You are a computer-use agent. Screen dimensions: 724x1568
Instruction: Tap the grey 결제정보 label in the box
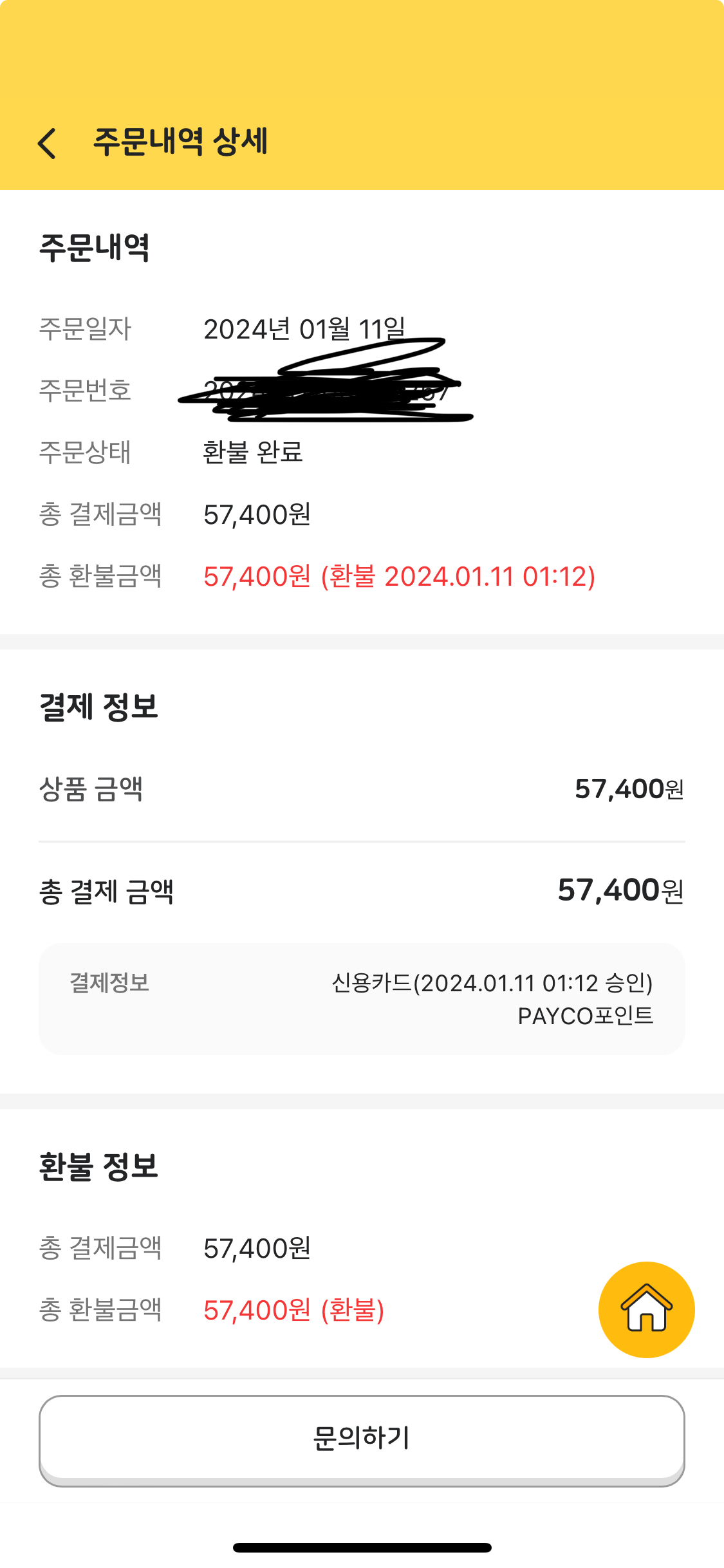[109, 983]
